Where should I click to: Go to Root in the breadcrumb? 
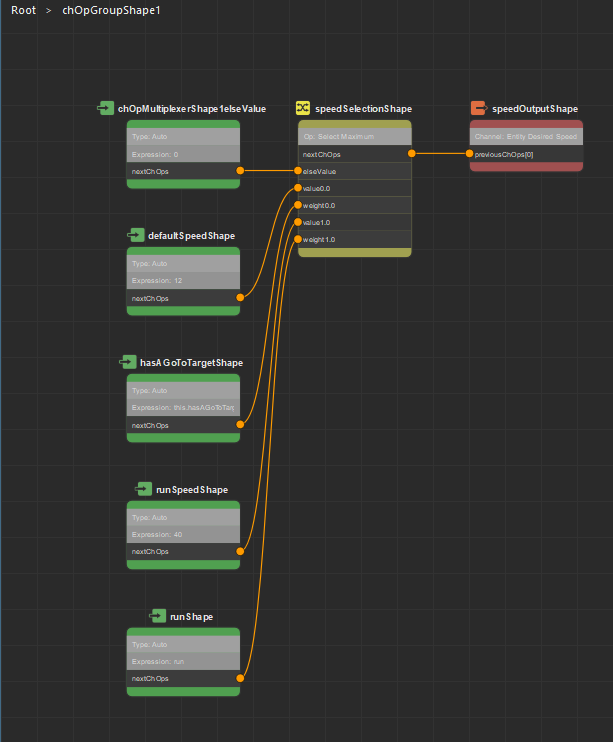pyautogui.click(x=23, y=10)
